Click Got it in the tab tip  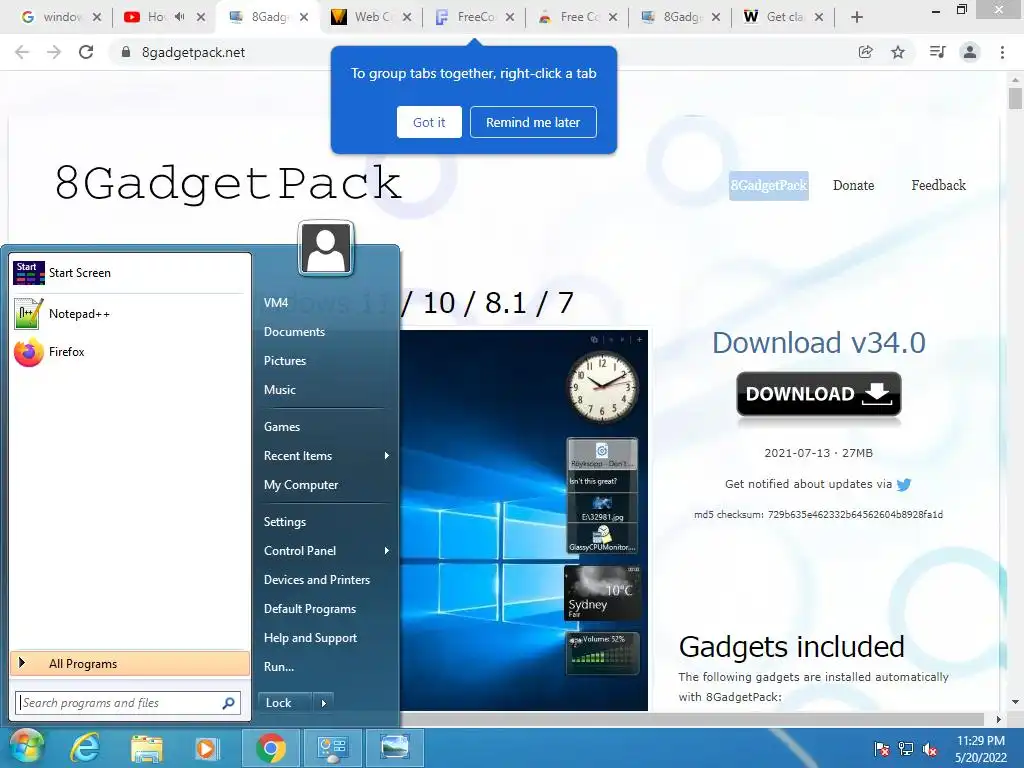coord(429,122)
